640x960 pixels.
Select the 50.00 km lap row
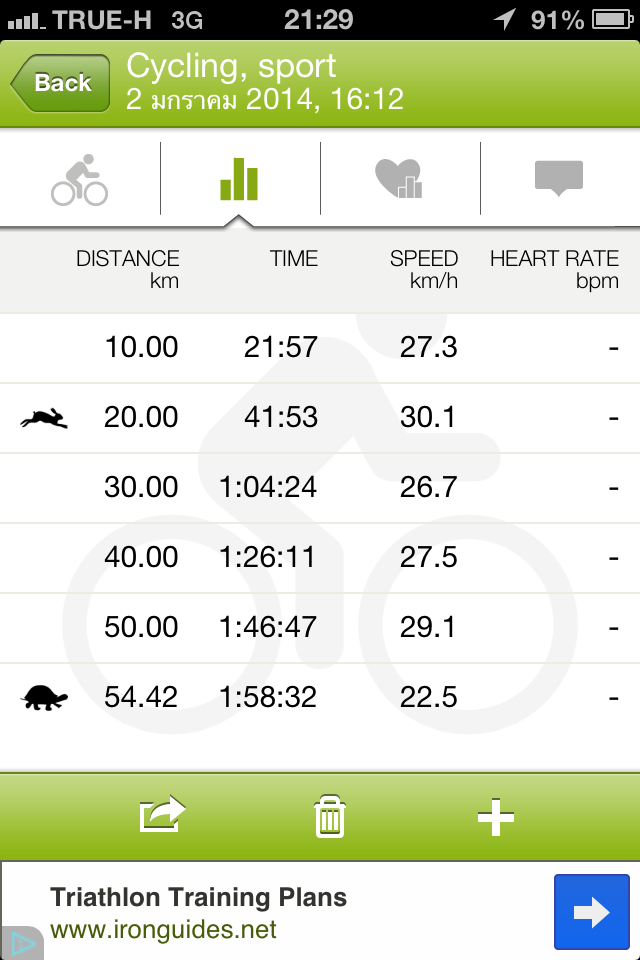pyautogui.click(x=320, y=628)
